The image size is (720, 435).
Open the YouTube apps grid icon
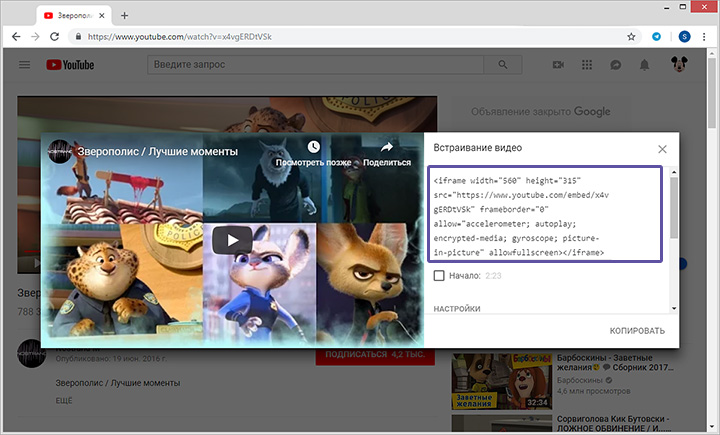coord(587,65)
